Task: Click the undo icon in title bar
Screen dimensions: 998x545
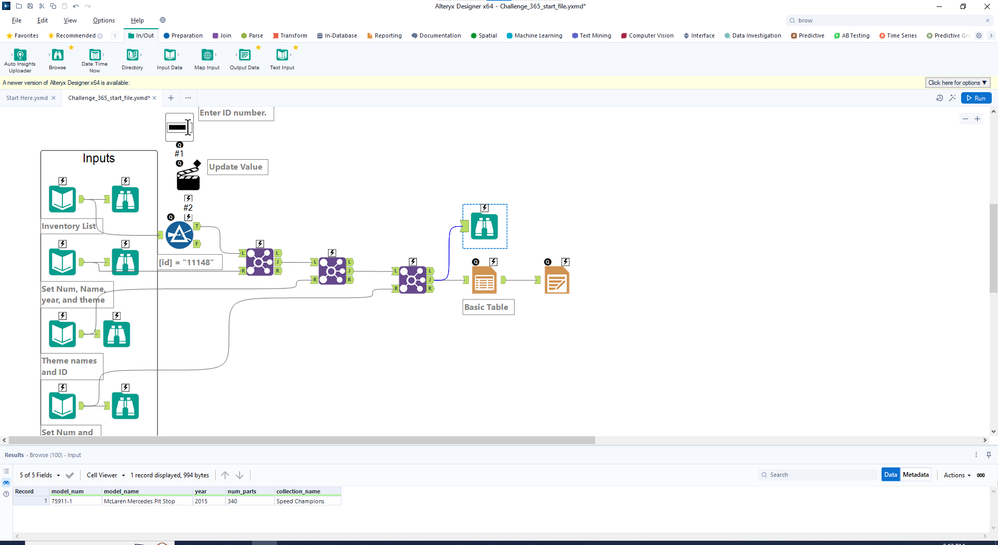Action: (x=76, y=6)
